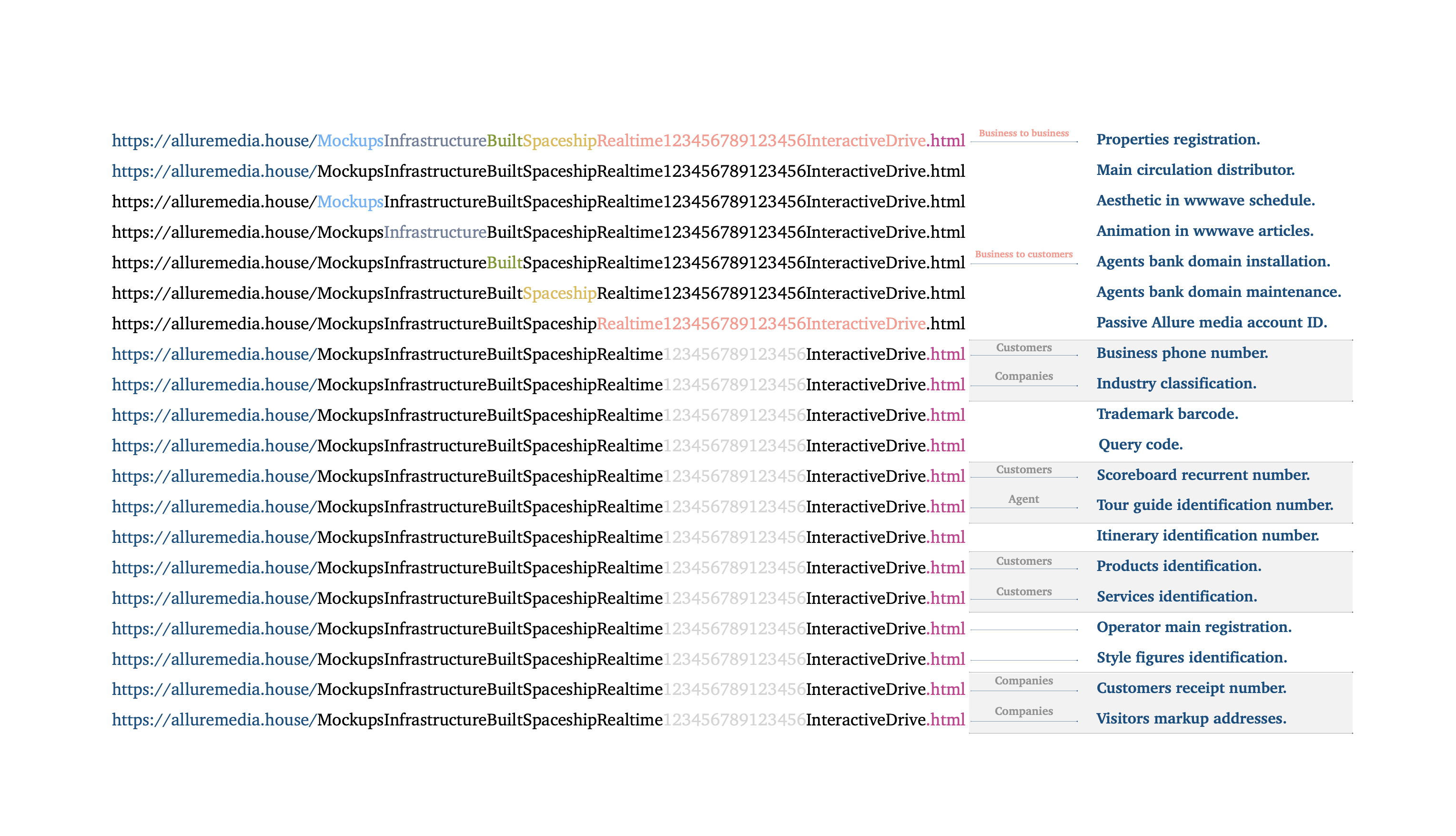Select the 'Business to customers' tag

click(1023, 255)
